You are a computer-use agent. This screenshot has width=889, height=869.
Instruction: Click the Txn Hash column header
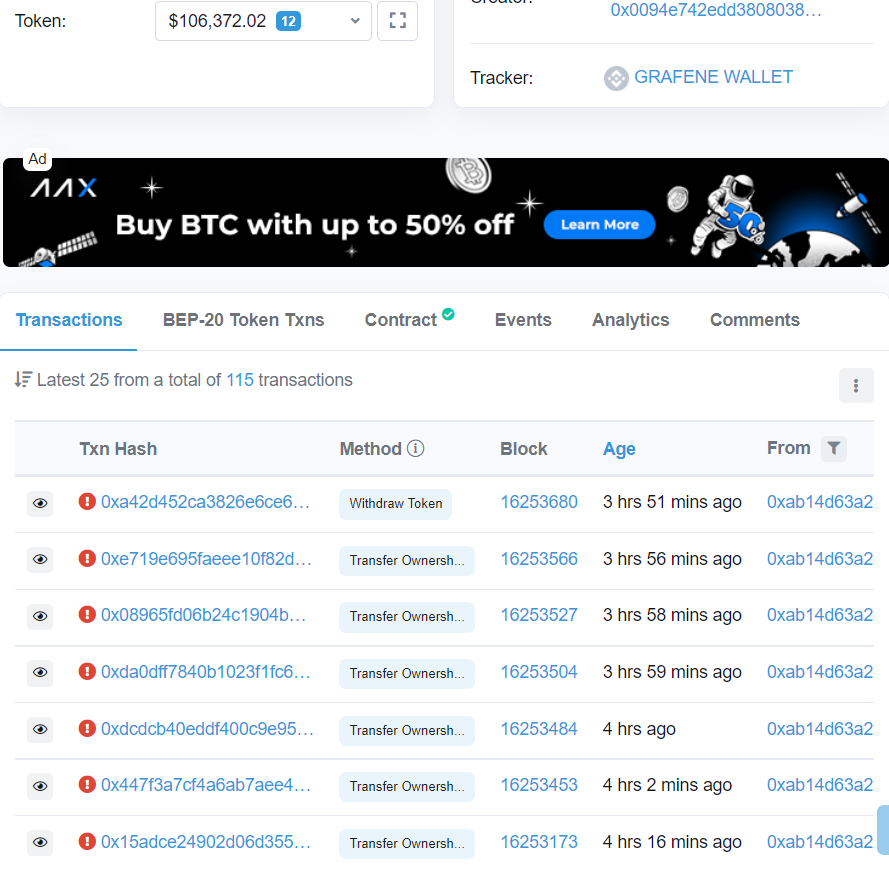[x=118, y=449]
